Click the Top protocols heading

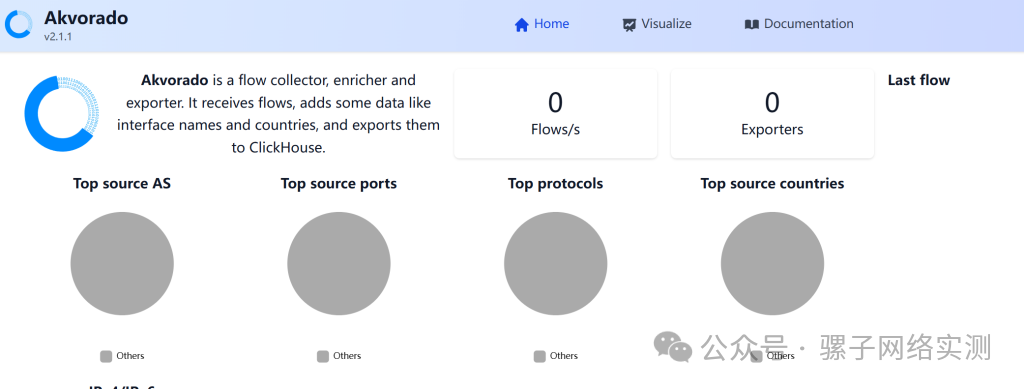[555, 183]
